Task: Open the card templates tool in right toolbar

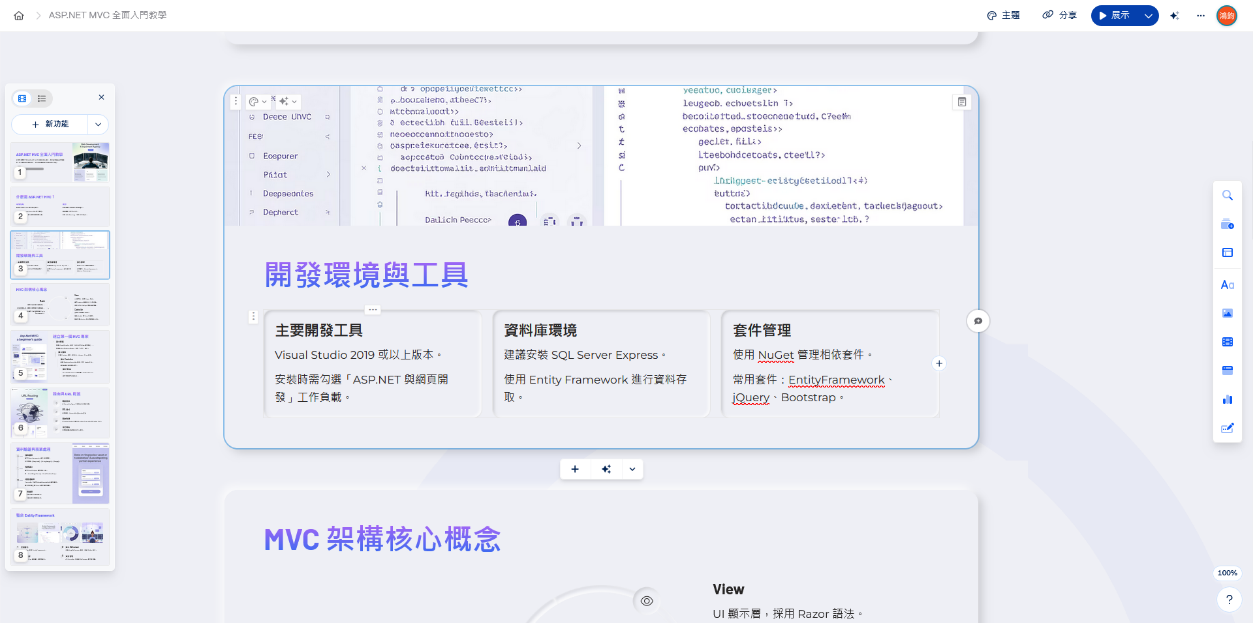Action: (x=1227, y=224)
